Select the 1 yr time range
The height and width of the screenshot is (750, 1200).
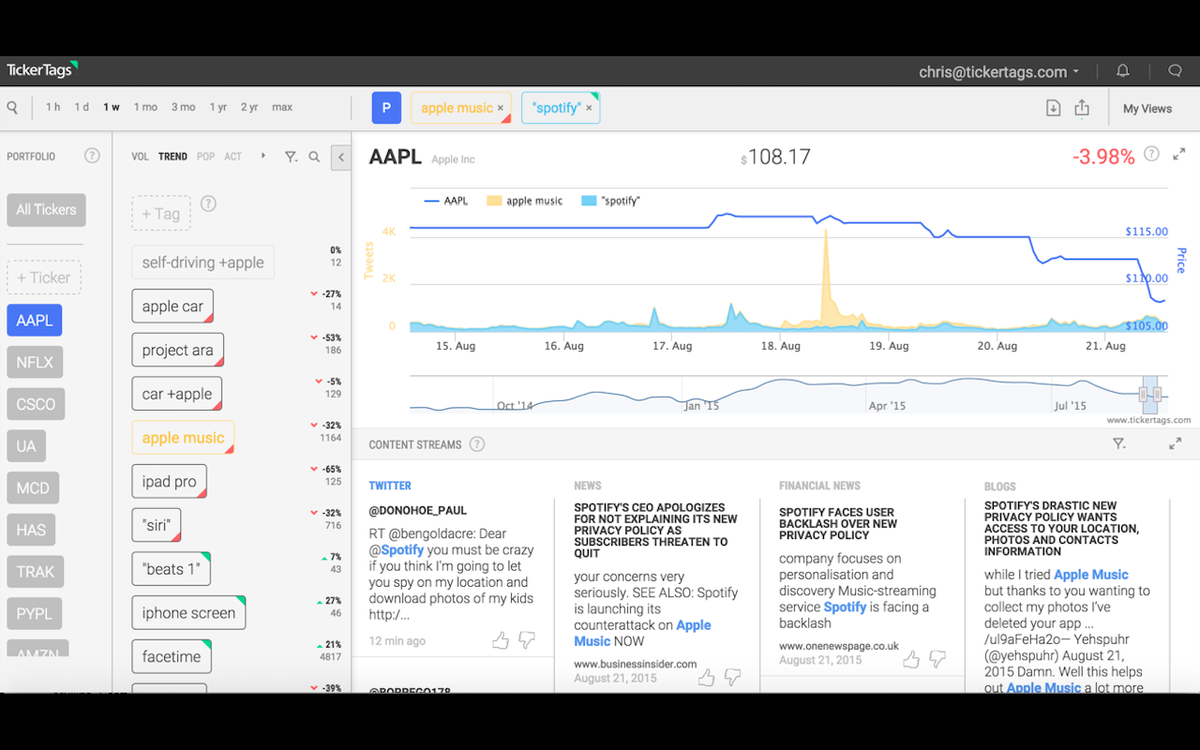point(218,107)
